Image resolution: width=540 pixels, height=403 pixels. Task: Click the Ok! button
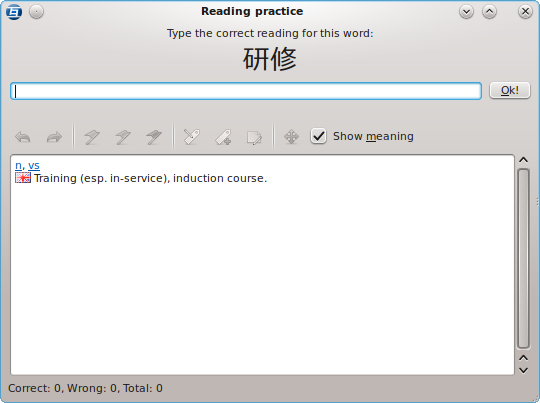[510, 90]
